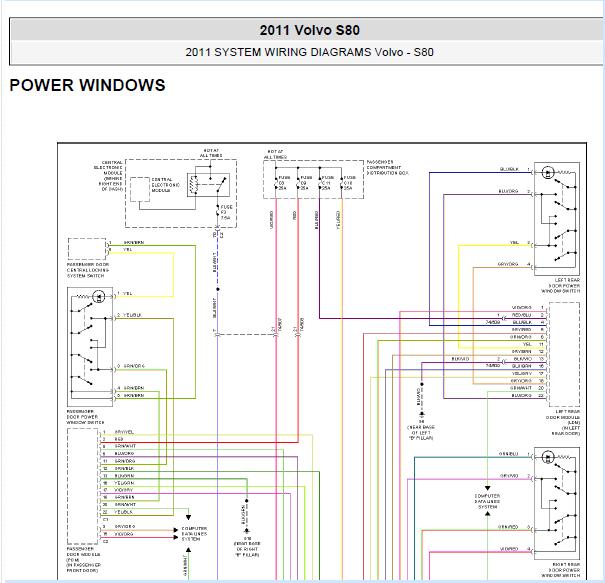This screenshot has width=605, height=583.
Task: Select 'Central Electronic Module (behind right end of dash)' label
Action: (x=108, y=176)
